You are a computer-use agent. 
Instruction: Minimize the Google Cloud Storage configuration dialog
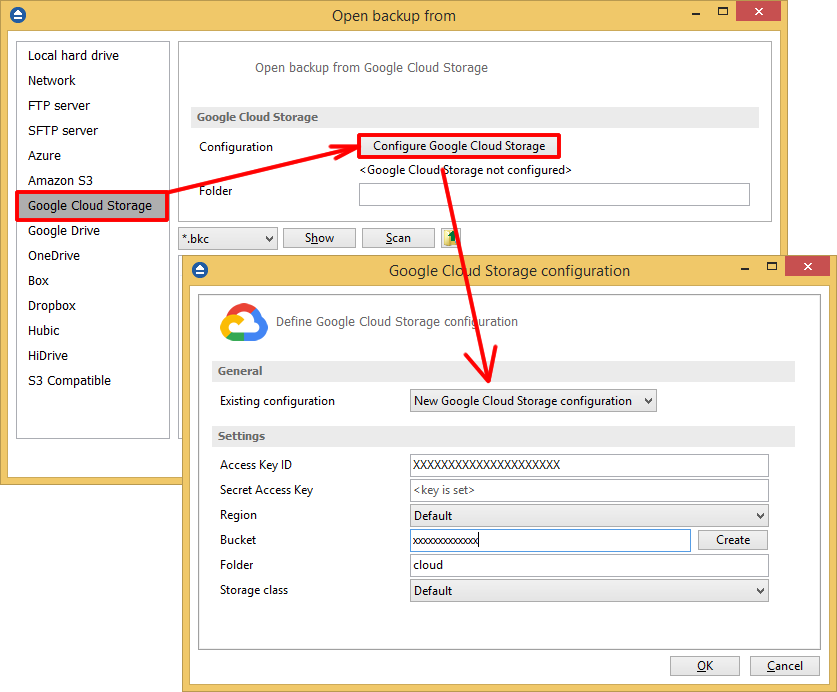coord(745,267)
